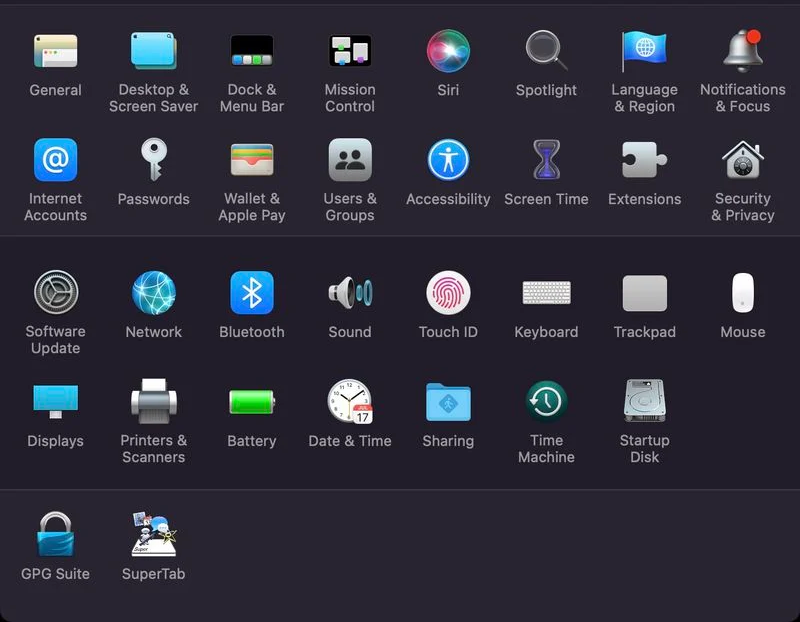Image resolution: width=800 pixels, height=622 pixels.
Task: Open Displays monitor icon
Action: tap(56, 401)
